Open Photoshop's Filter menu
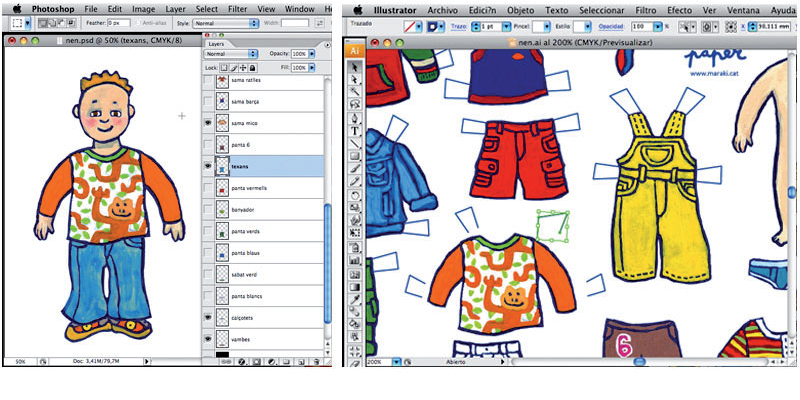Image resolution: width=800 pixels, height=400 pixels. click(237, 9)
